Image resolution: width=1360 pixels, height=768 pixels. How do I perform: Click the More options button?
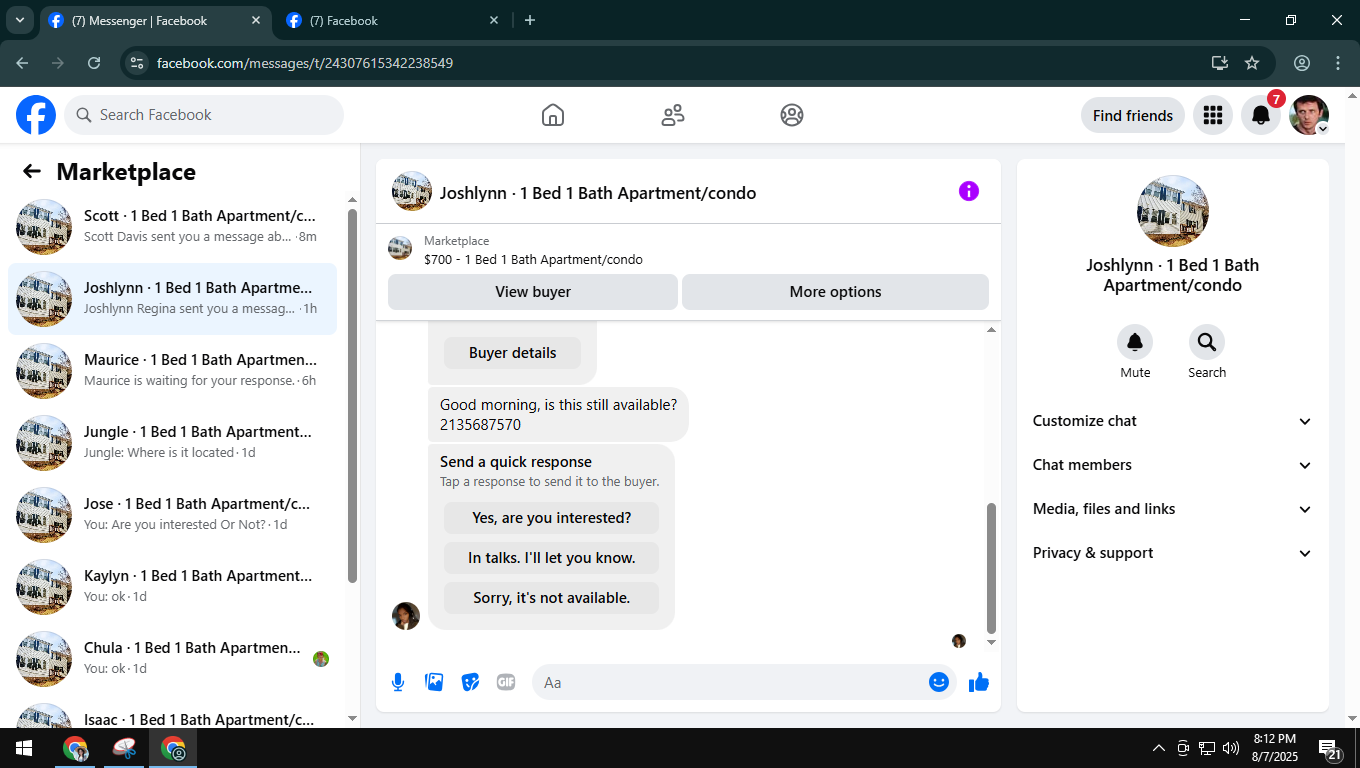pyautogui.click(x=835, y=292)
